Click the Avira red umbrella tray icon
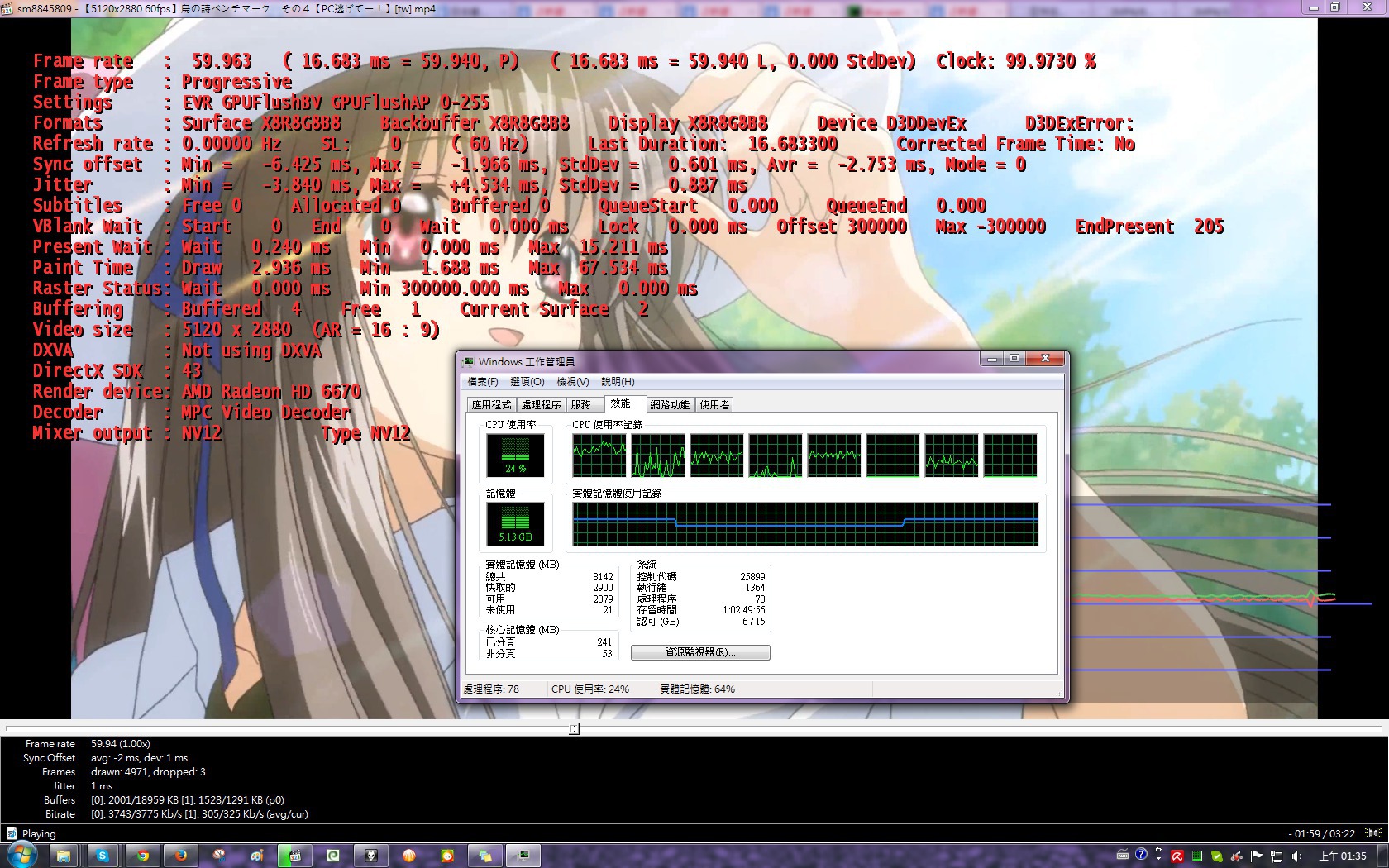1389x868 pixels. point(1177,856)
